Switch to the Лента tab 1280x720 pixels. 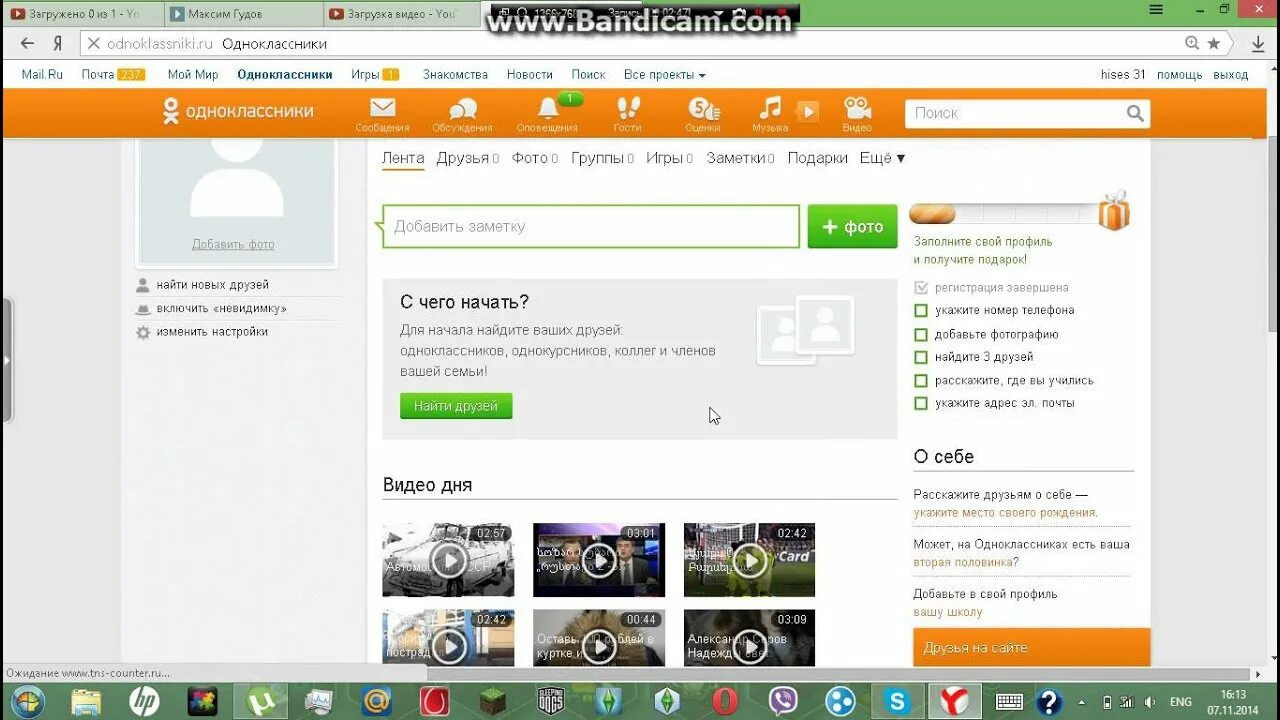point(403,158)
